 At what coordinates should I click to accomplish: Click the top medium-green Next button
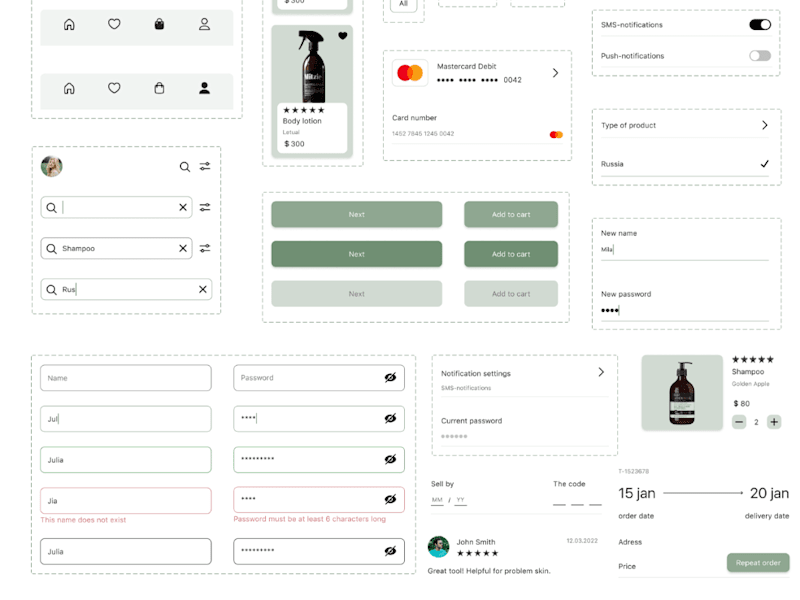[357, 214]
